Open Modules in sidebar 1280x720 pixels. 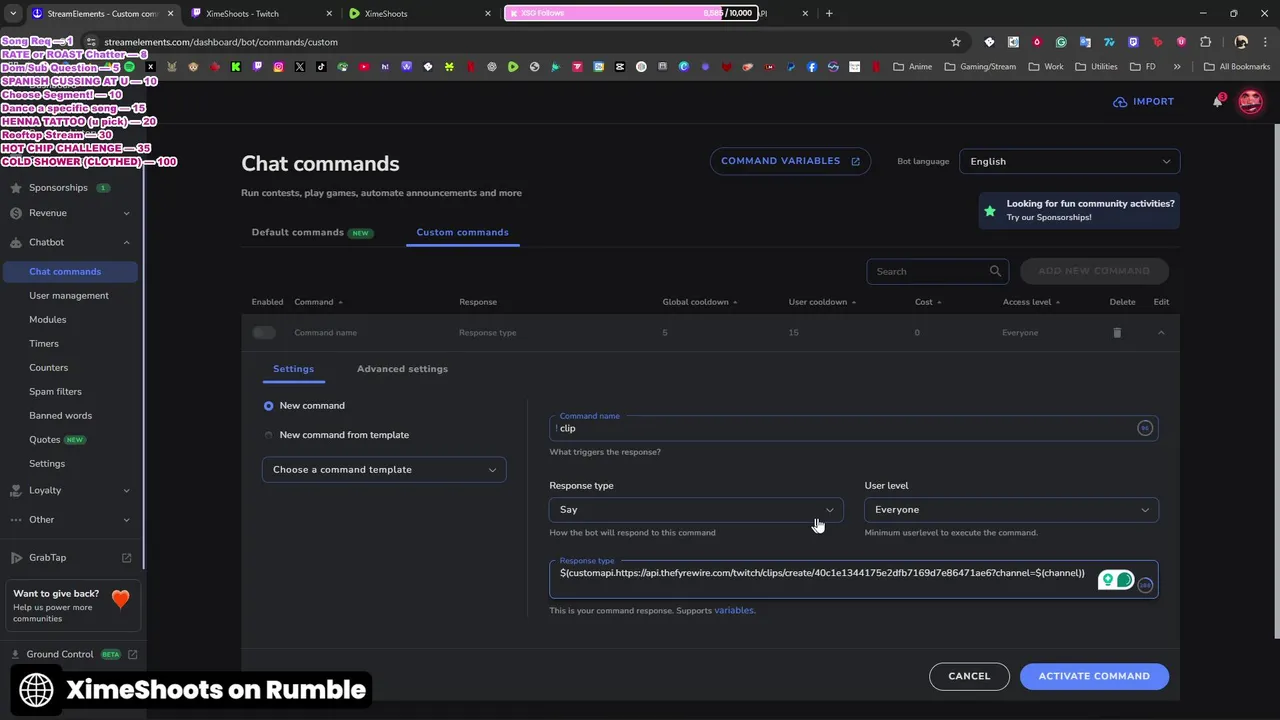[x=48, y=320]
